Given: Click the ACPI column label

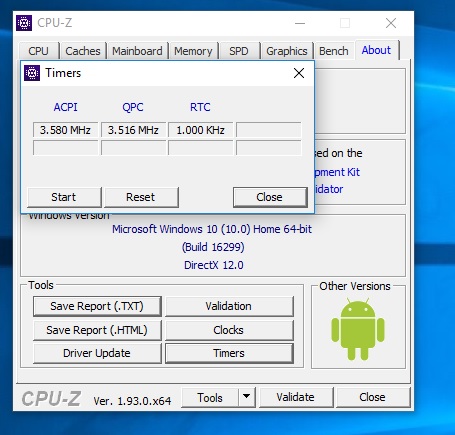Looking at the screenshot, I should click(x=65, y=107).
